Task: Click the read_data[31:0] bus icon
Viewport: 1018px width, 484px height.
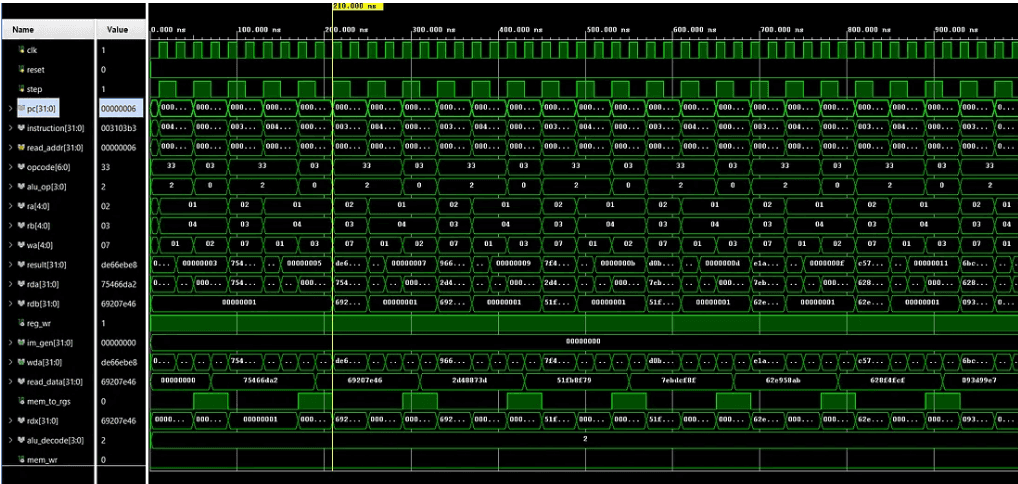Action: coord(21,381)
